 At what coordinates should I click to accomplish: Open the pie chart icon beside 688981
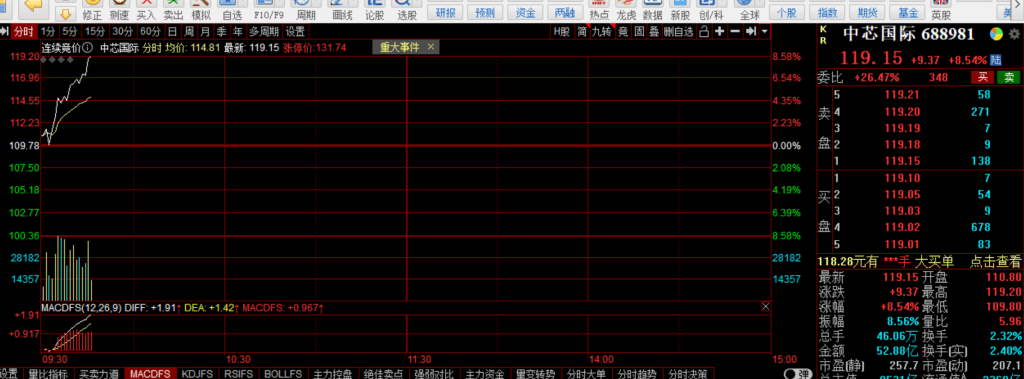(x=996, y=34)
